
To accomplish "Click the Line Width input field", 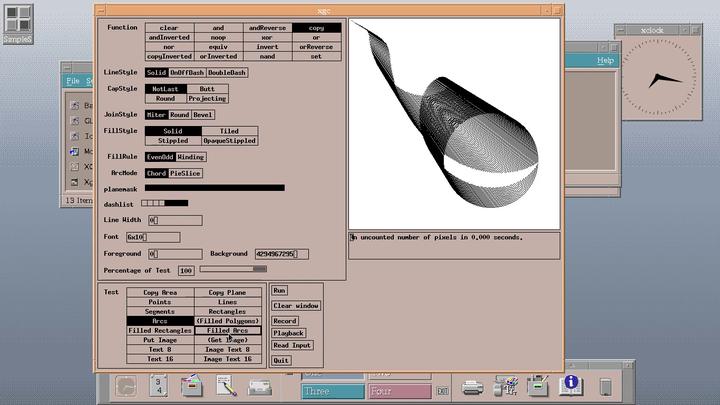I will (x=175, y=219).
